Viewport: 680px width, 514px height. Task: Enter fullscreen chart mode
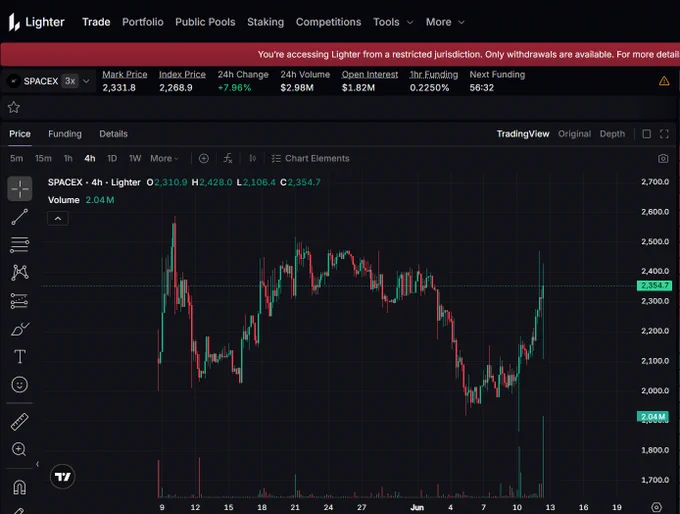[x=664, y=134]
